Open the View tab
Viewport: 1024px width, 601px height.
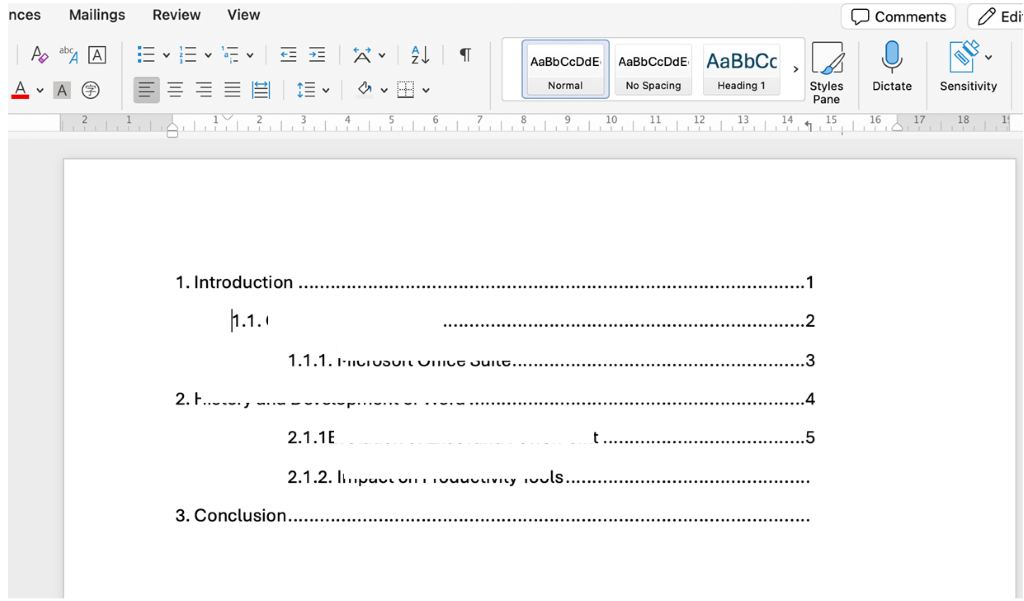click(244, 15)
